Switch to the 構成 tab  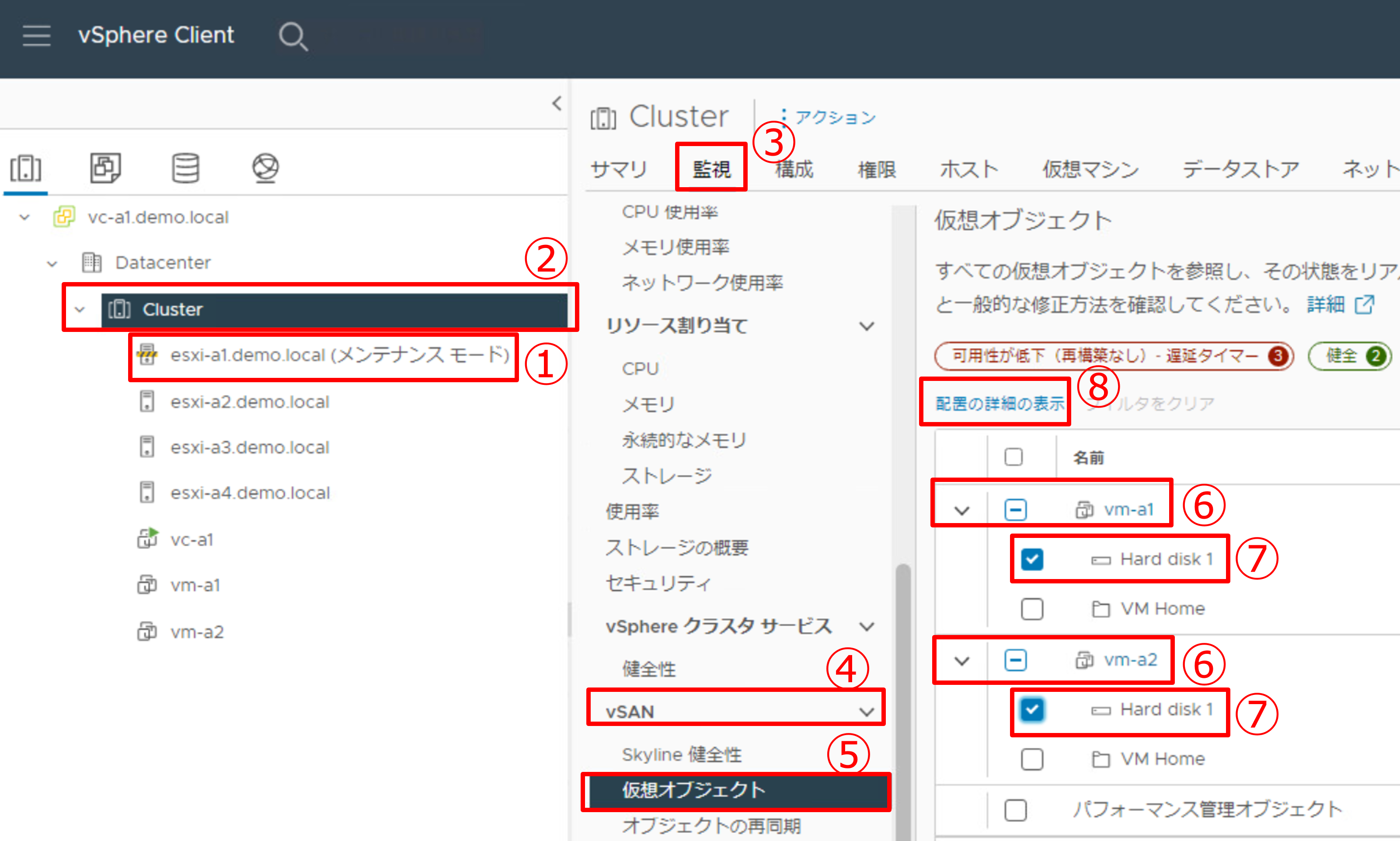click(x=794, y=169)
